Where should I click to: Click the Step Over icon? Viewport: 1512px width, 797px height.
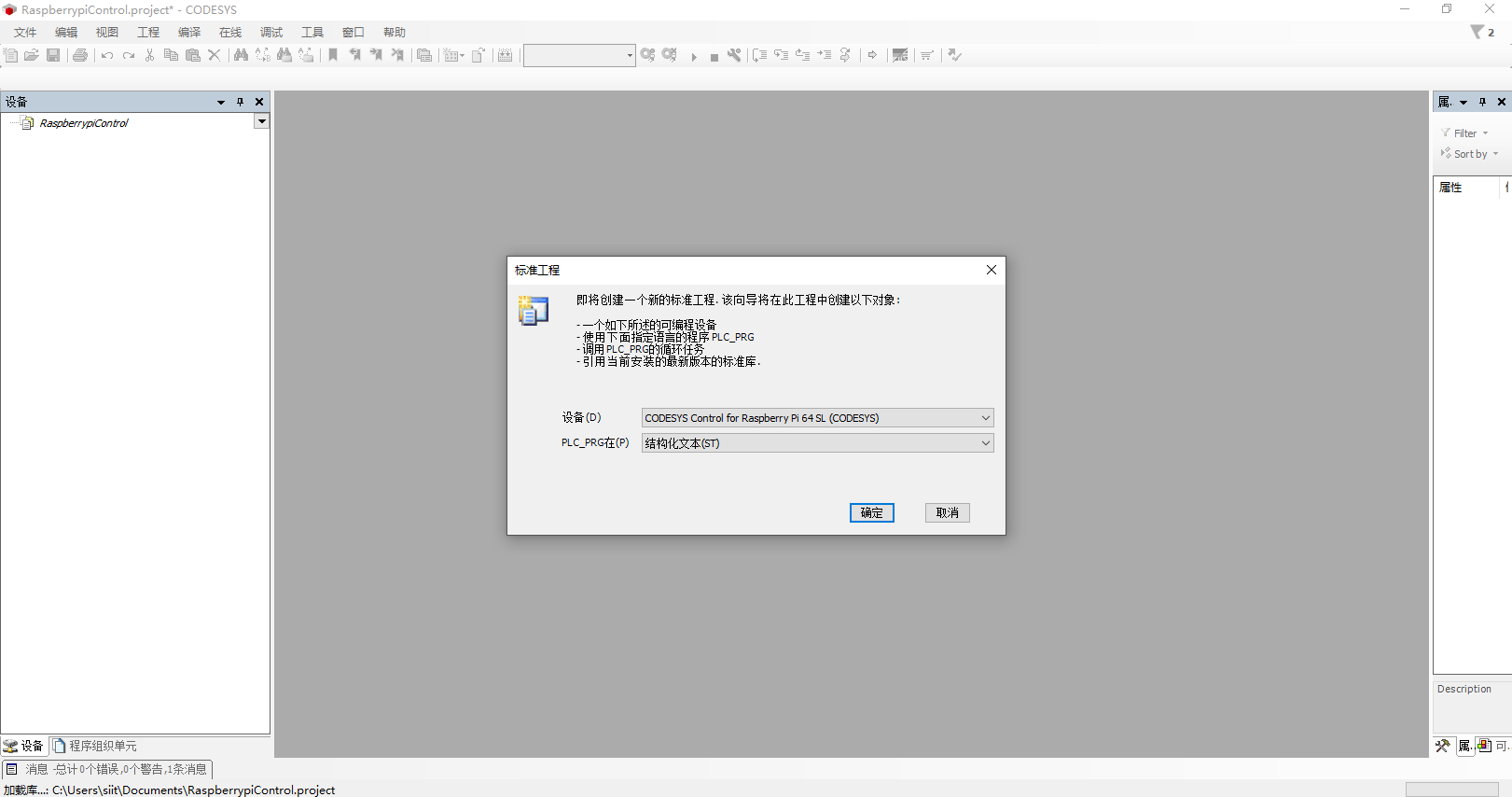click(759, 55)
